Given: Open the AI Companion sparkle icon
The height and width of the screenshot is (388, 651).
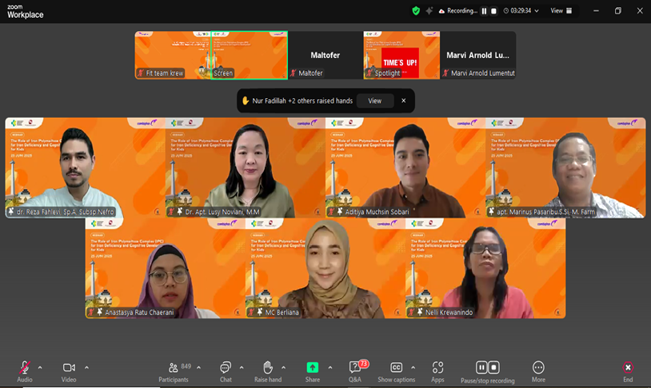Looking at the screenshot, I should 429,11.
